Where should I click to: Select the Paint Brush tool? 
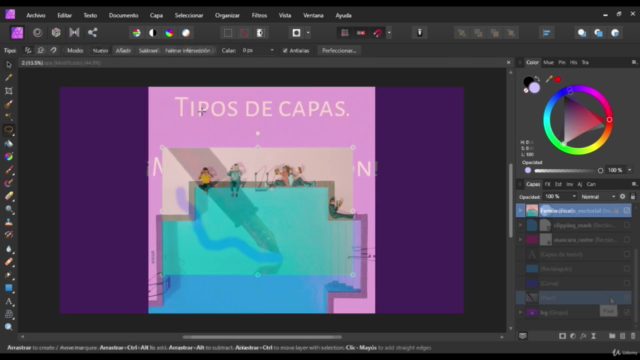point(9,170)
